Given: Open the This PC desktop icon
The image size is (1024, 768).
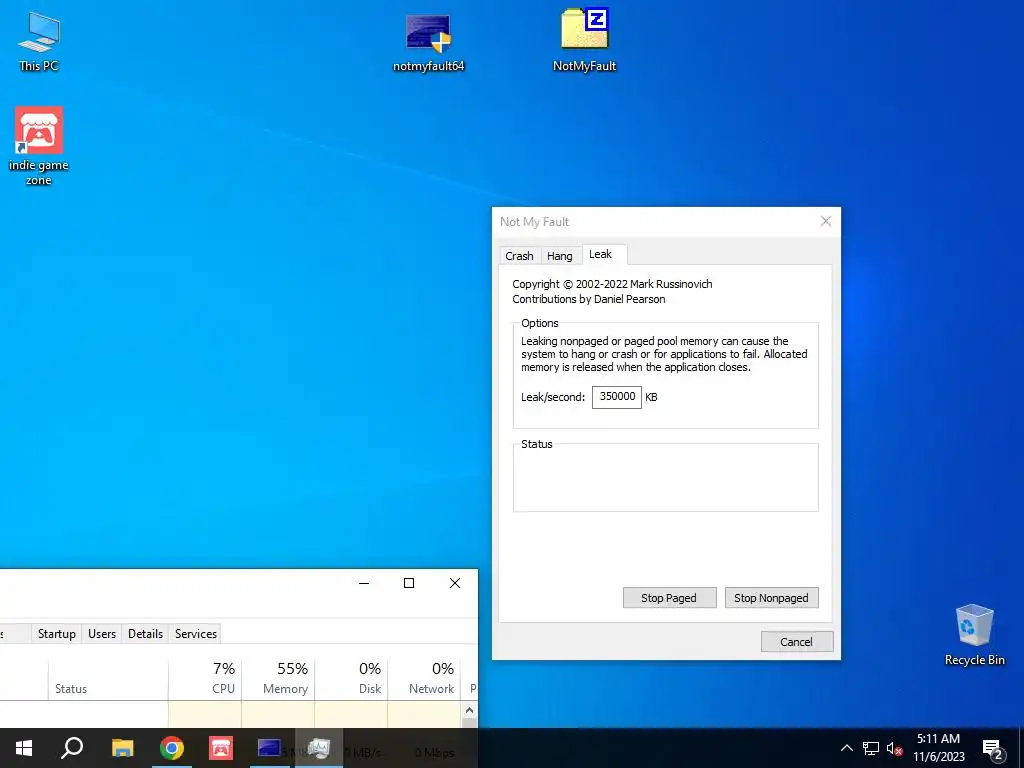Looking at the screenshot, I should 39,40.
